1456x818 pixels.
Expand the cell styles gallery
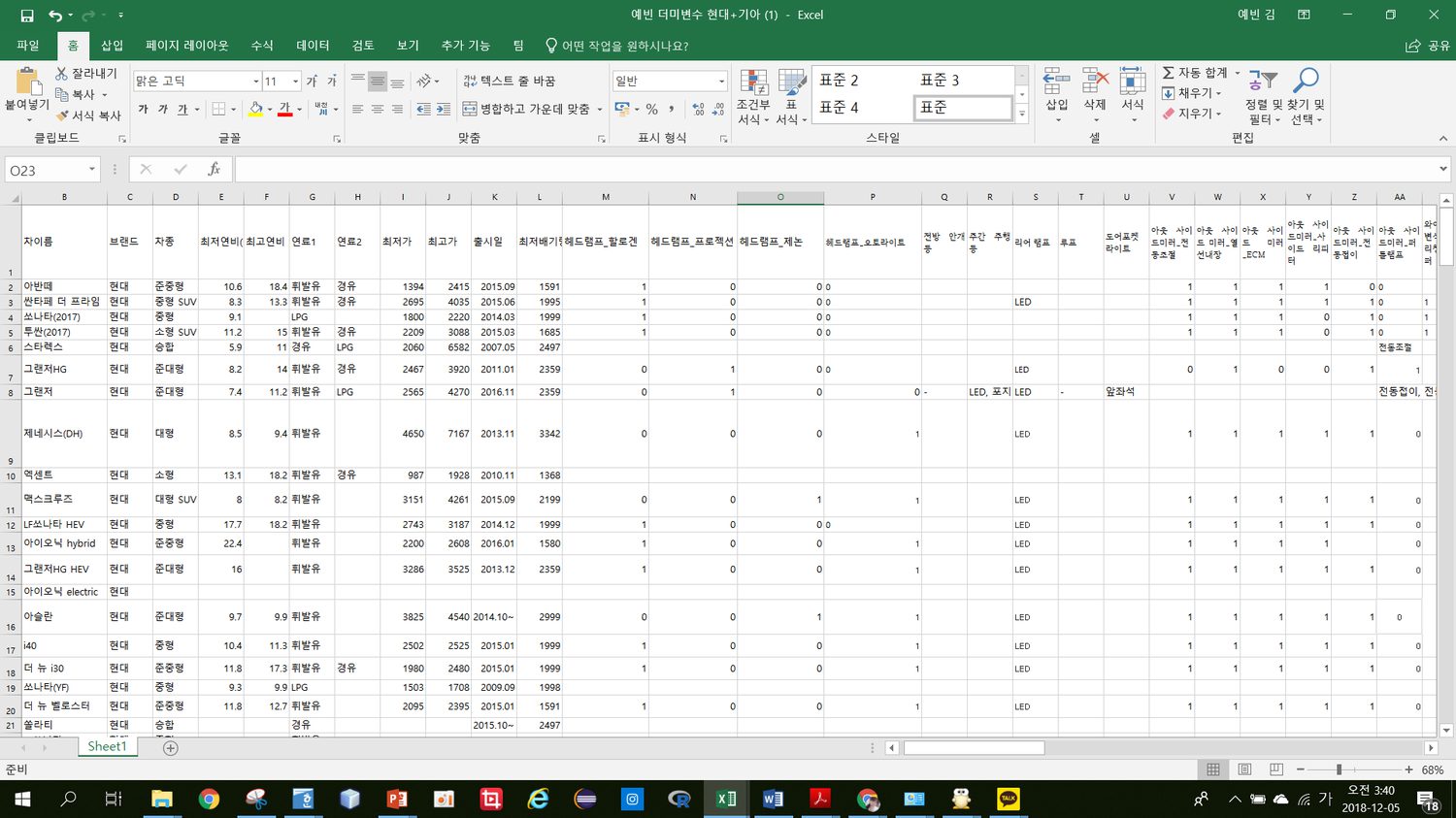point(1022,115)
